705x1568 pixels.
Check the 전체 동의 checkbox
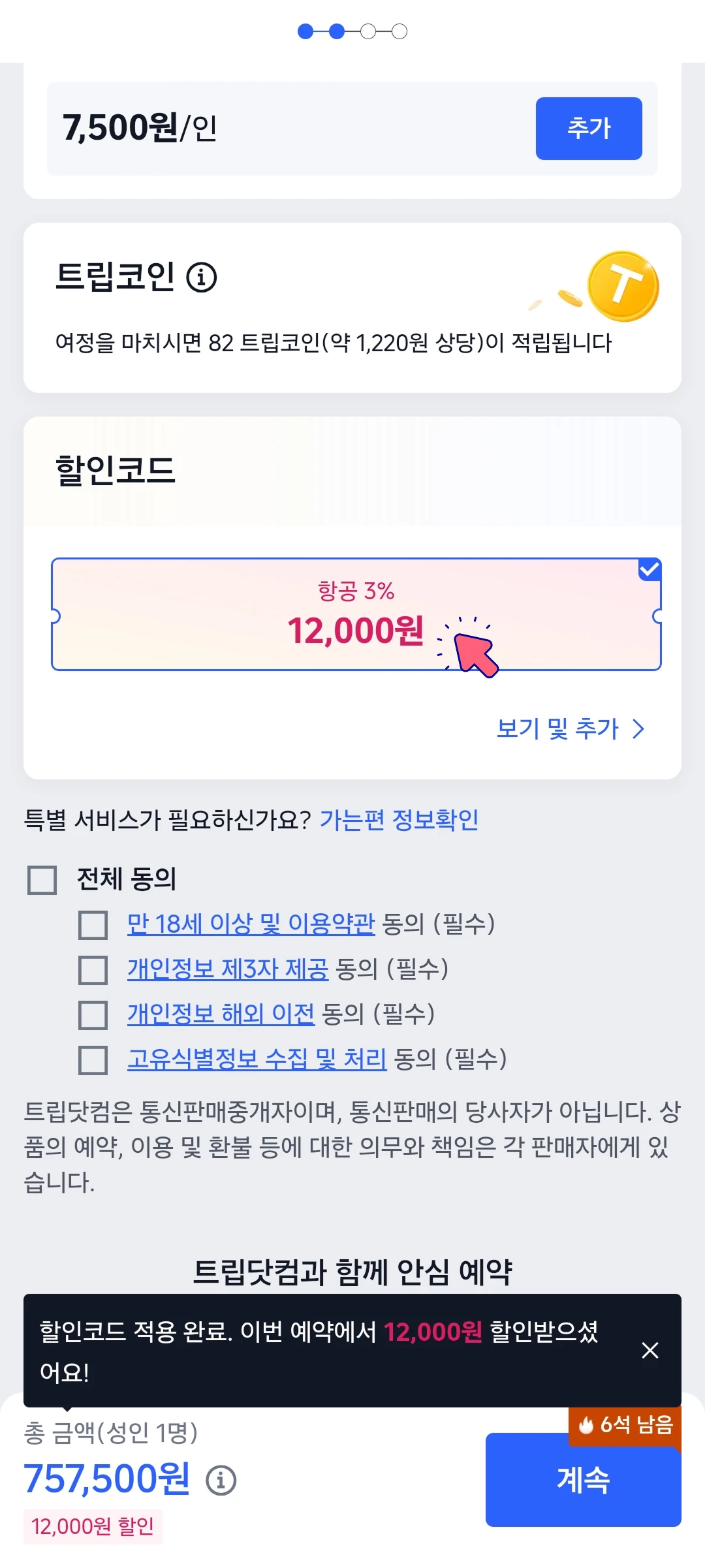coord(42,880)
